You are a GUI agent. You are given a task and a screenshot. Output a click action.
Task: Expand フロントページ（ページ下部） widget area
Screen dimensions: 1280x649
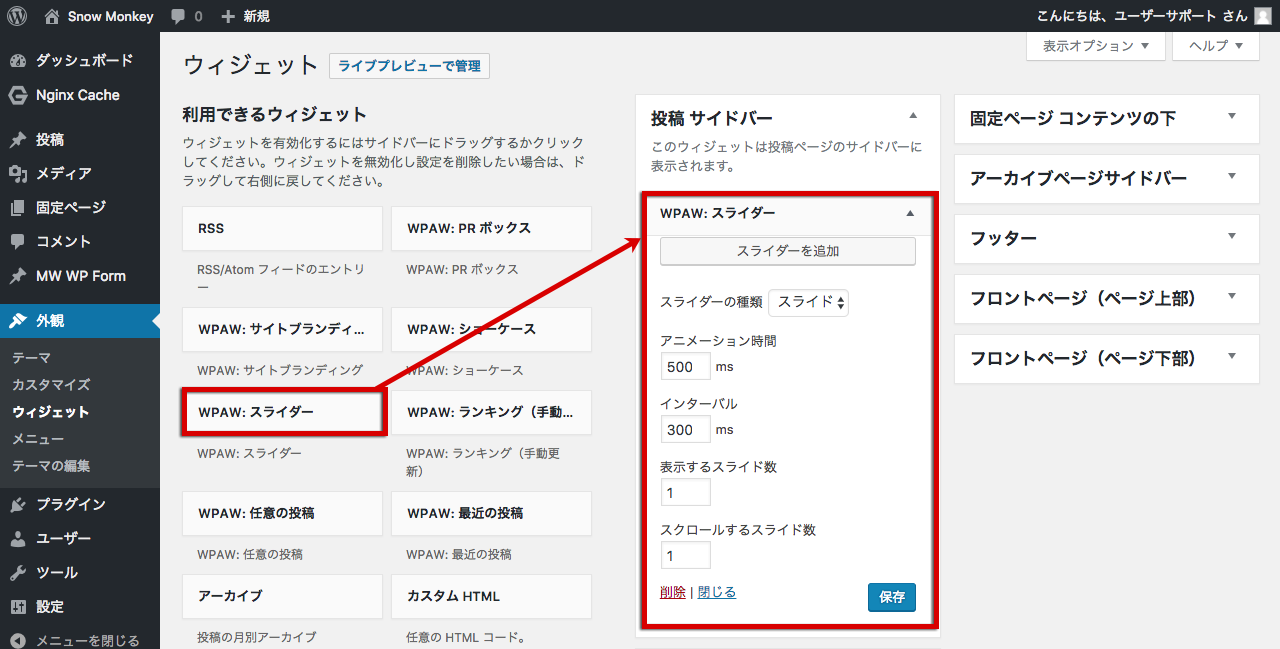(1232, 357)
